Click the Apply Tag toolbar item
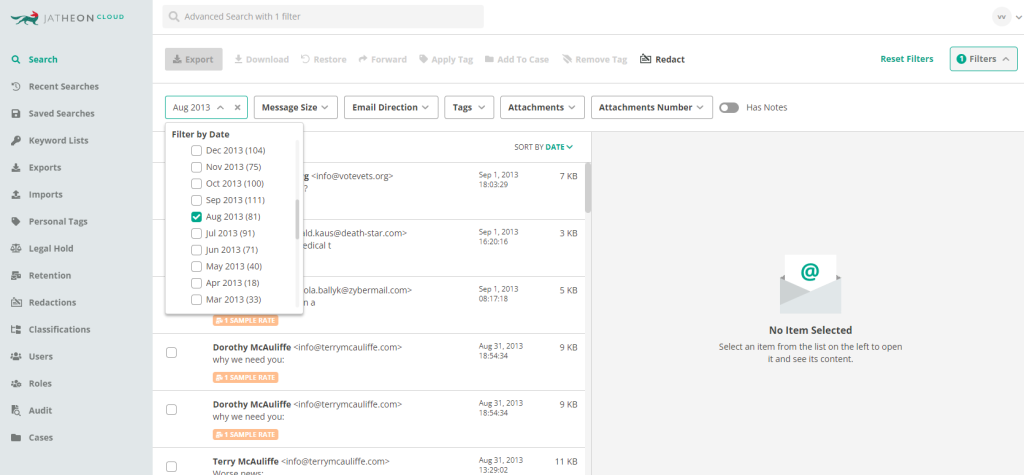 click(446, 59)
